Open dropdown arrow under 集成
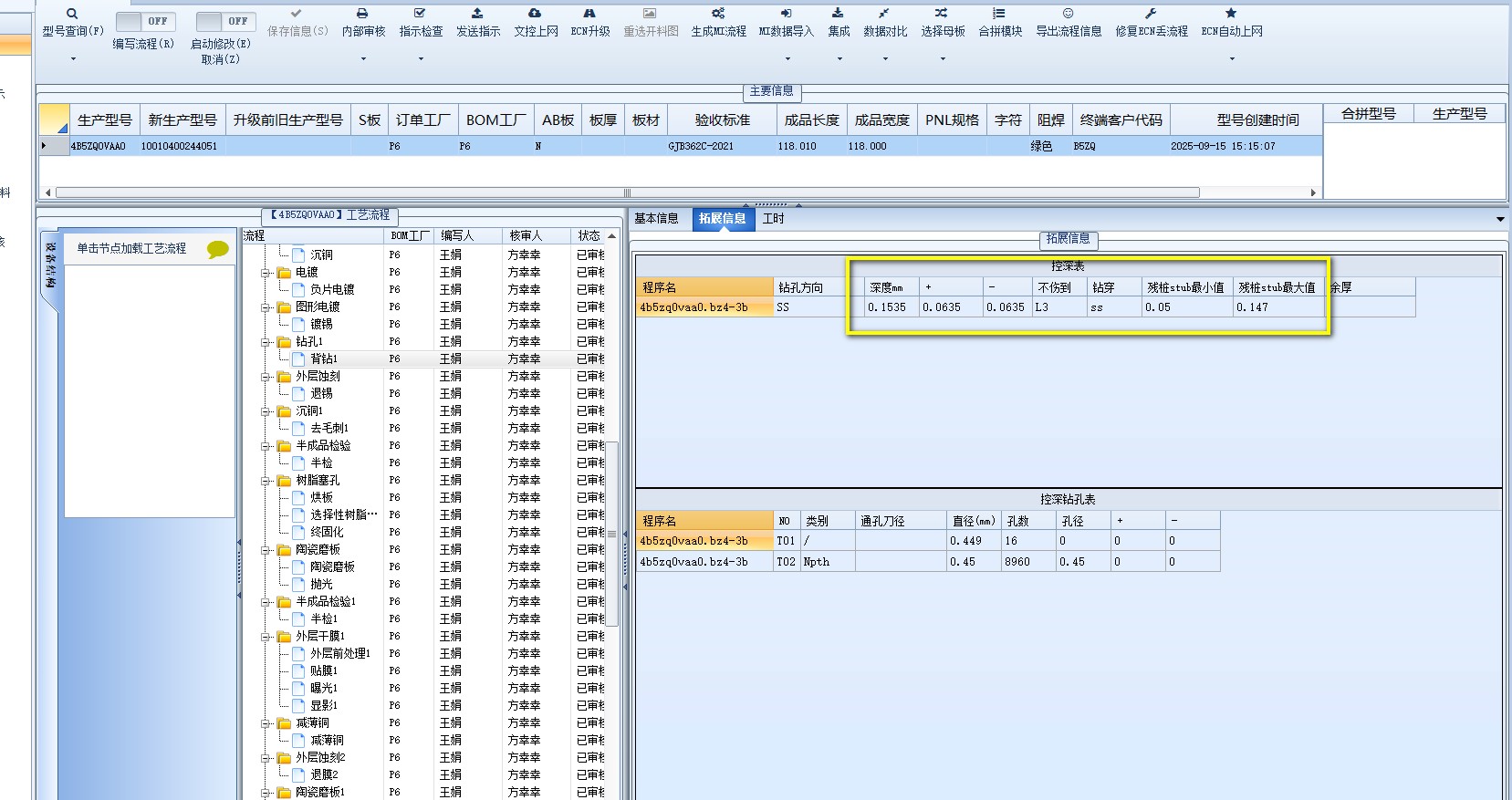The width and height of the screenshot is (1512, 800). (839, 59)
